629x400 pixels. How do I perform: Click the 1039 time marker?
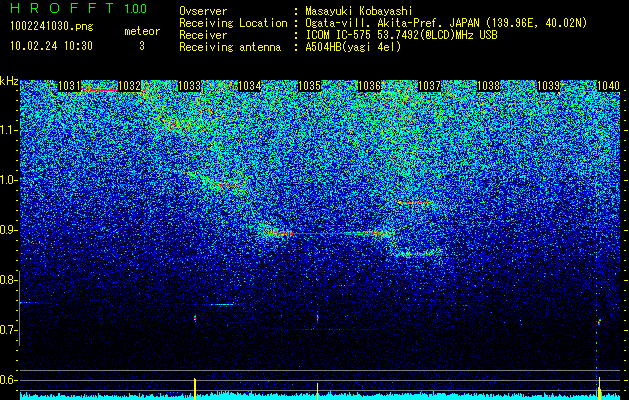[x=548, y=86]
